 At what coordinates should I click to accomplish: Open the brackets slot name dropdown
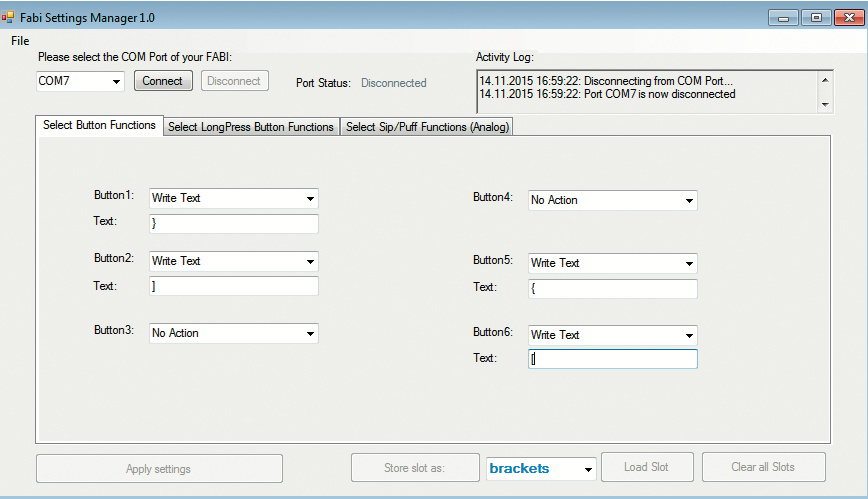pos(541,469)
